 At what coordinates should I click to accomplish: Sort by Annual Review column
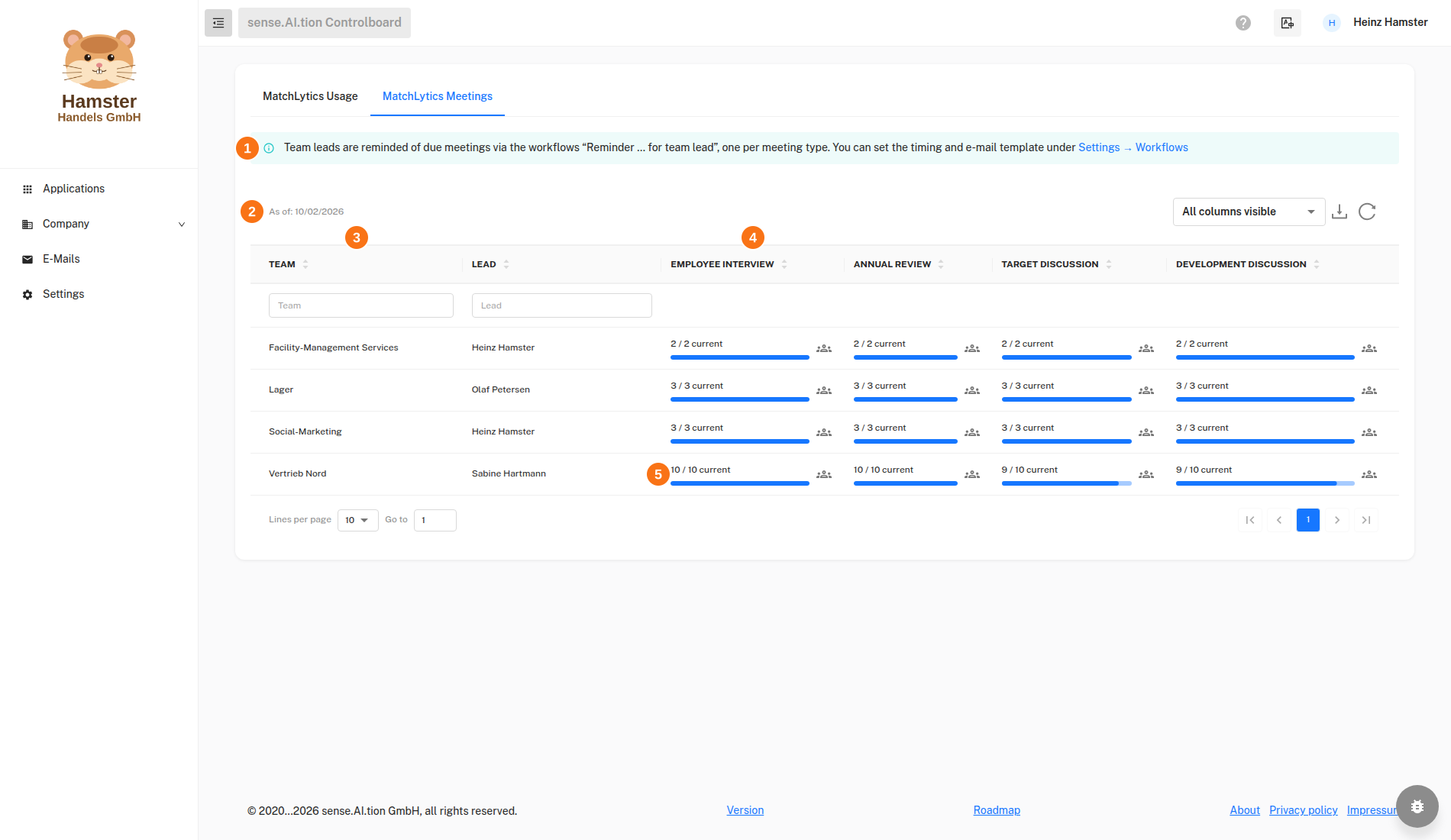point(941,264)
